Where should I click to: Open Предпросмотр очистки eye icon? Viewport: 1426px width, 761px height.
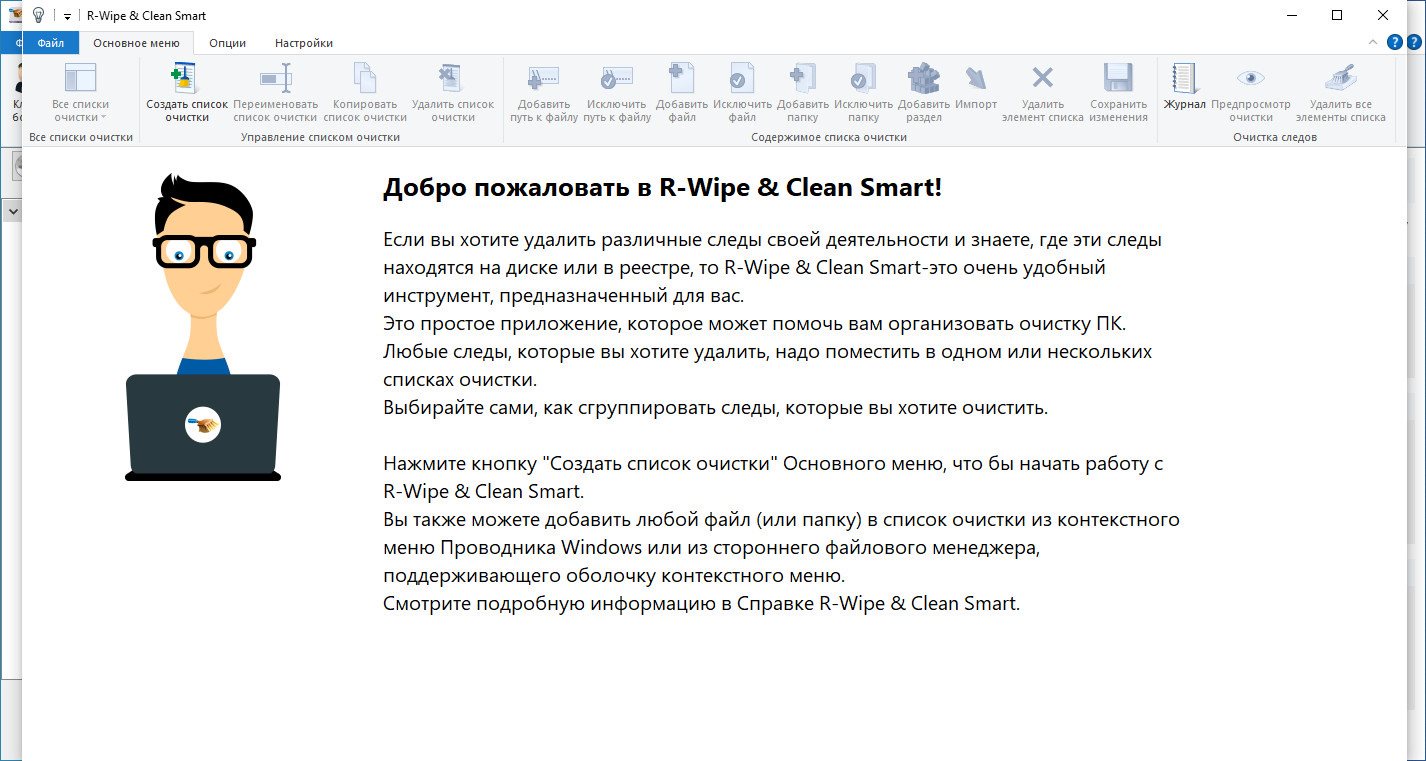1250,79
